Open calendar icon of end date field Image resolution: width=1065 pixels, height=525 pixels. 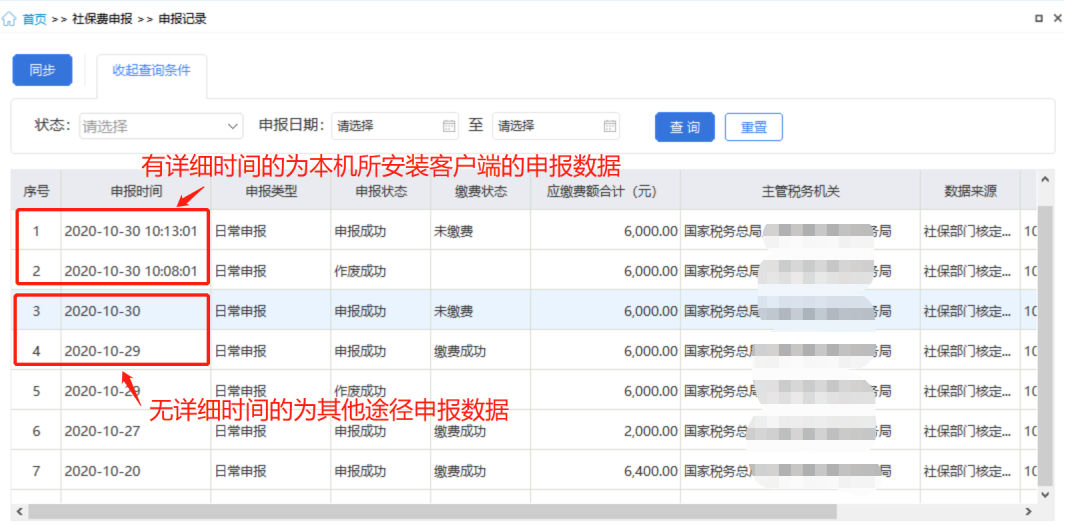coord(609,126)
